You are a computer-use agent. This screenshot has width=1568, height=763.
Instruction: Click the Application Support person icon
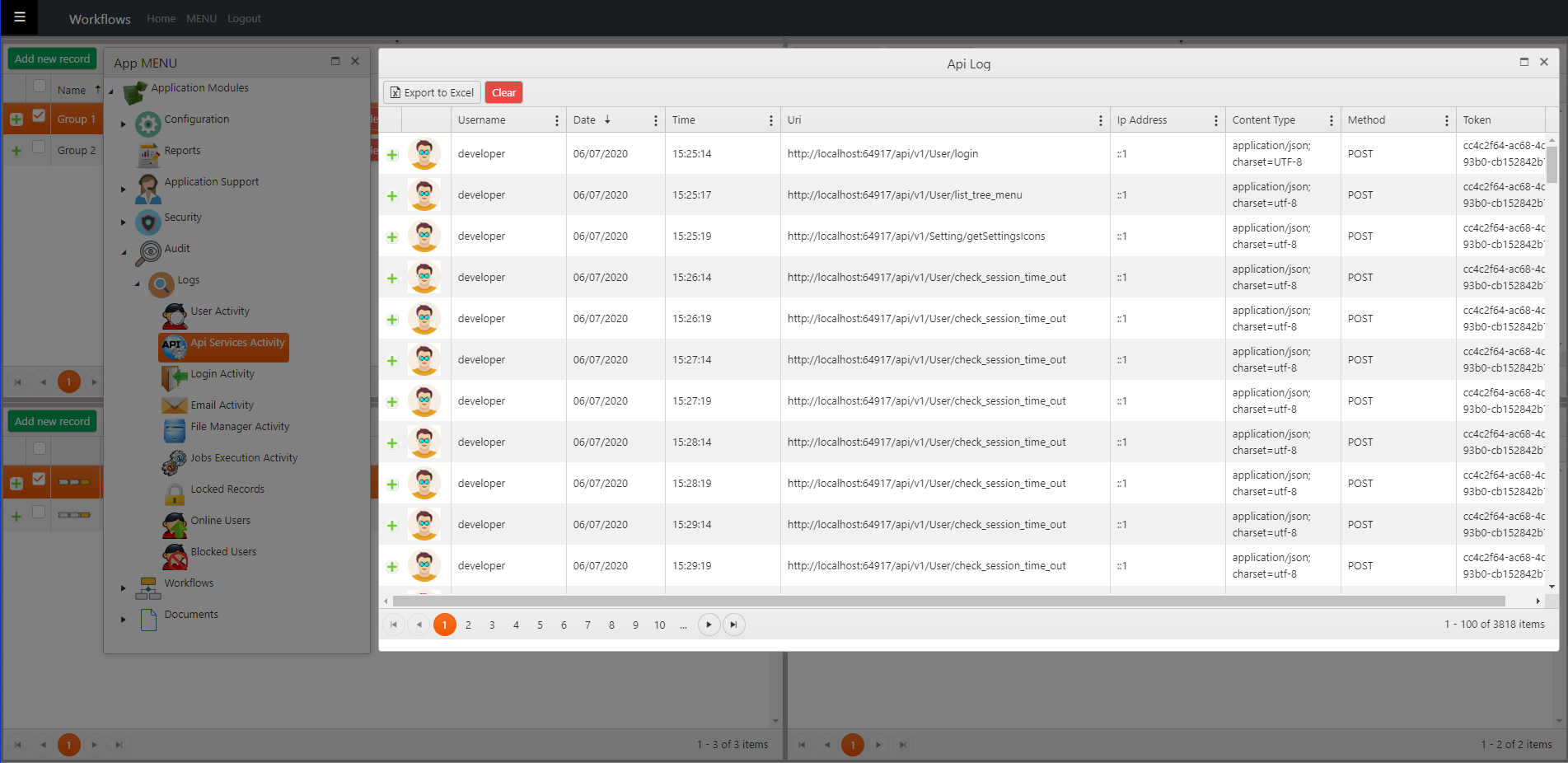tap(148, 189)
